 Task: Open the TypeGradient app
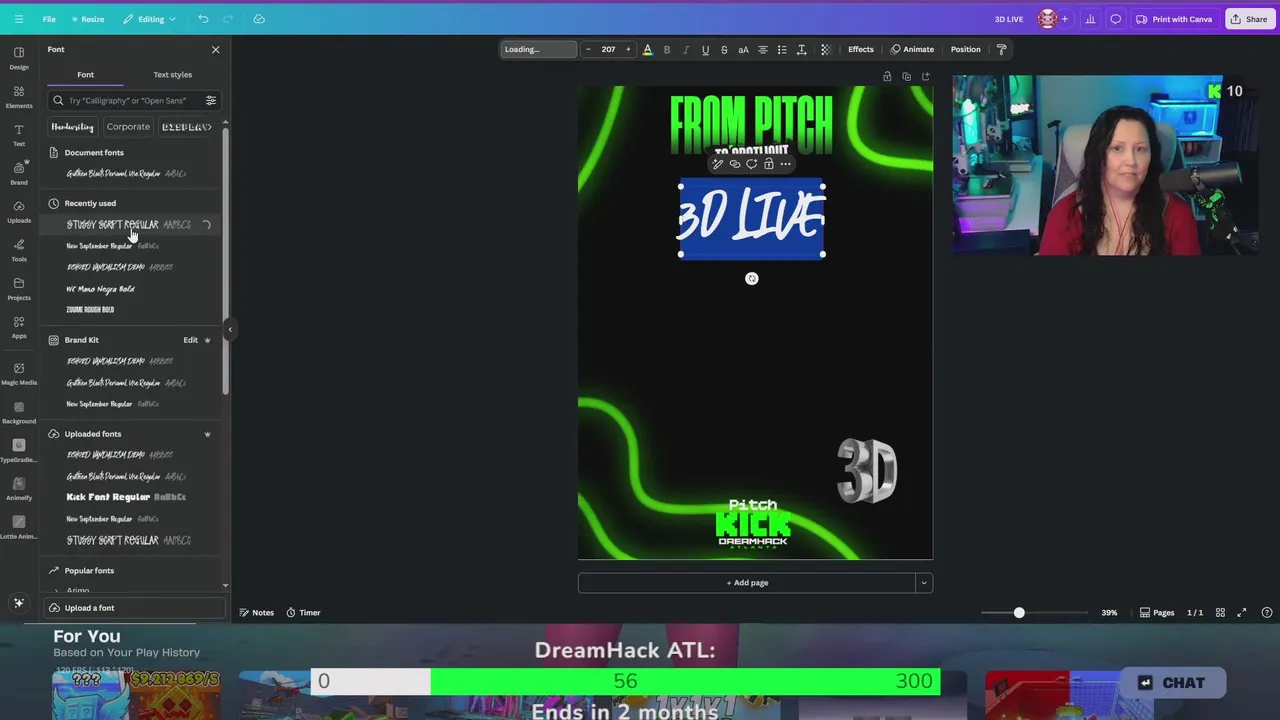(x=19, y=450)
